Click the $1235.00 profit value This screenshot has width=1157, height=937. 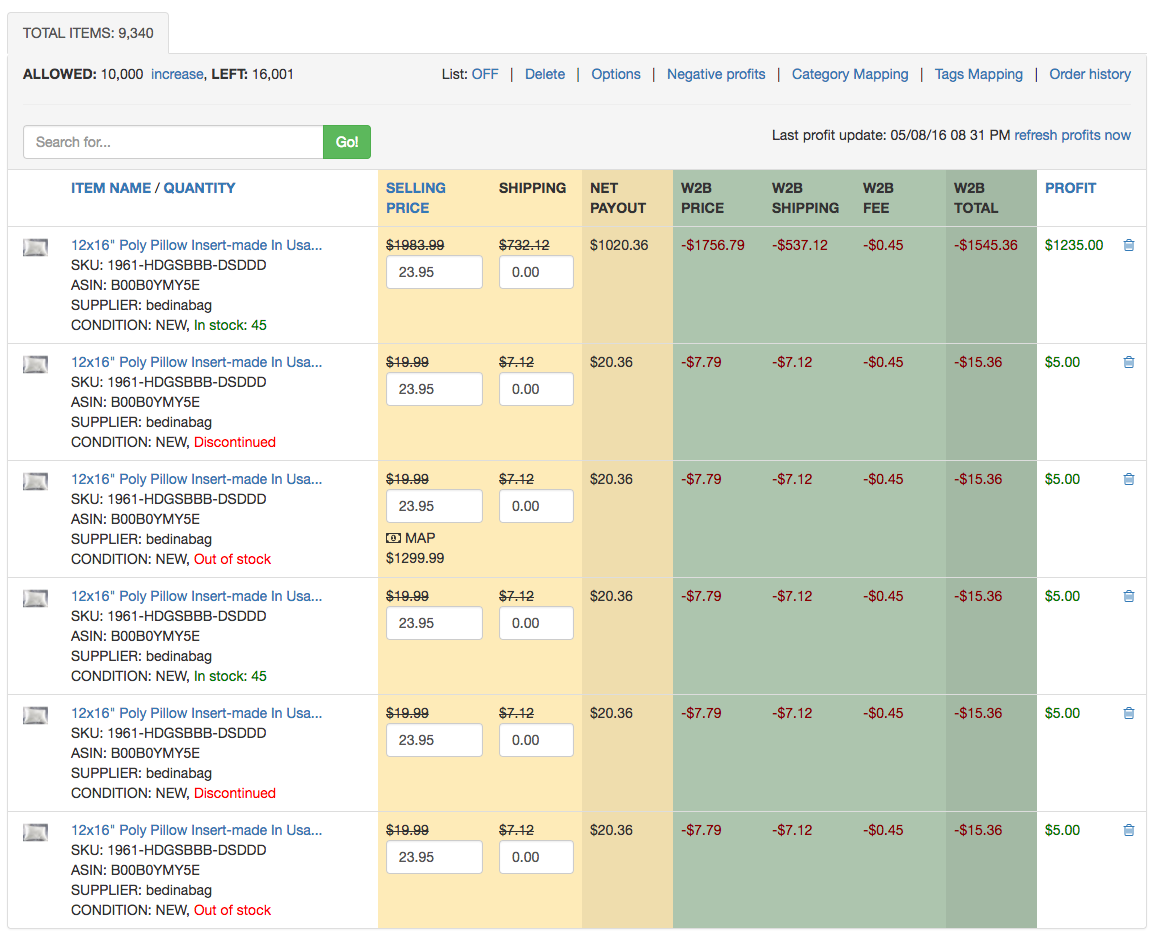[1074, 245]
